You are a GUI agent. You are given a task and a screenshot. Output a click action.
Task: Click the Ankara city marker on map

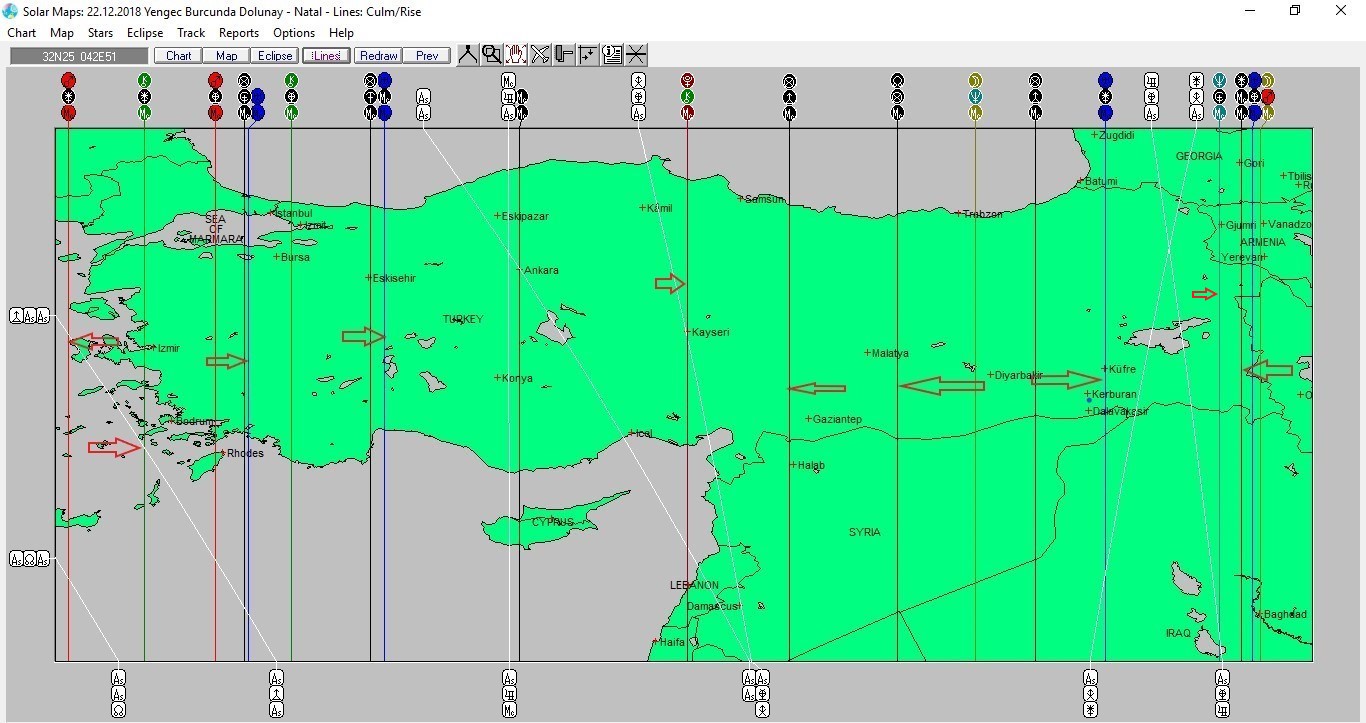pyautogui.click(x=519, y=270)
